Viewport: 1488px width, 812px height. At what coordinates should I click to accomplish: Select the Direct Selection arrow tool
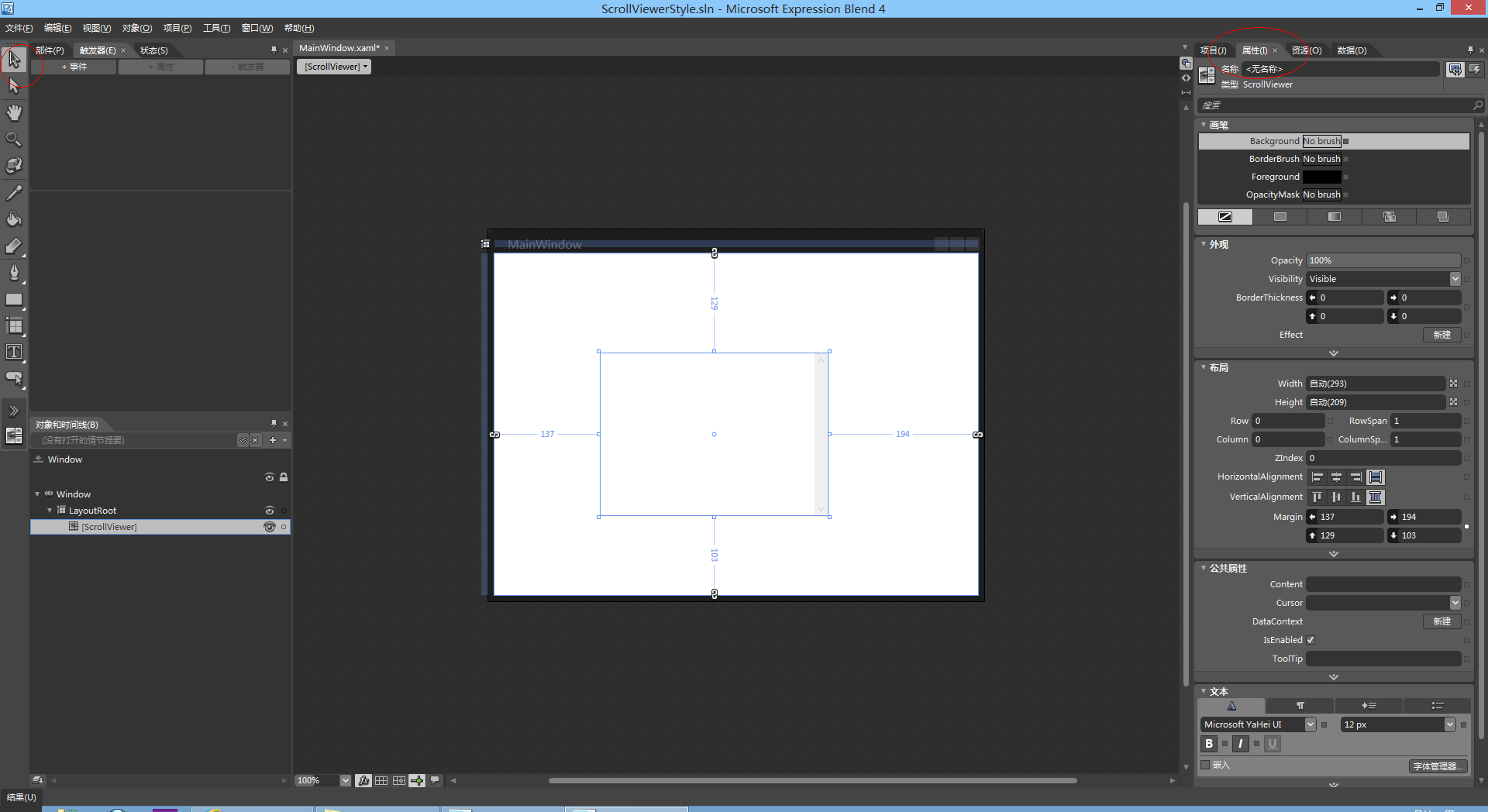click(14, 86)
